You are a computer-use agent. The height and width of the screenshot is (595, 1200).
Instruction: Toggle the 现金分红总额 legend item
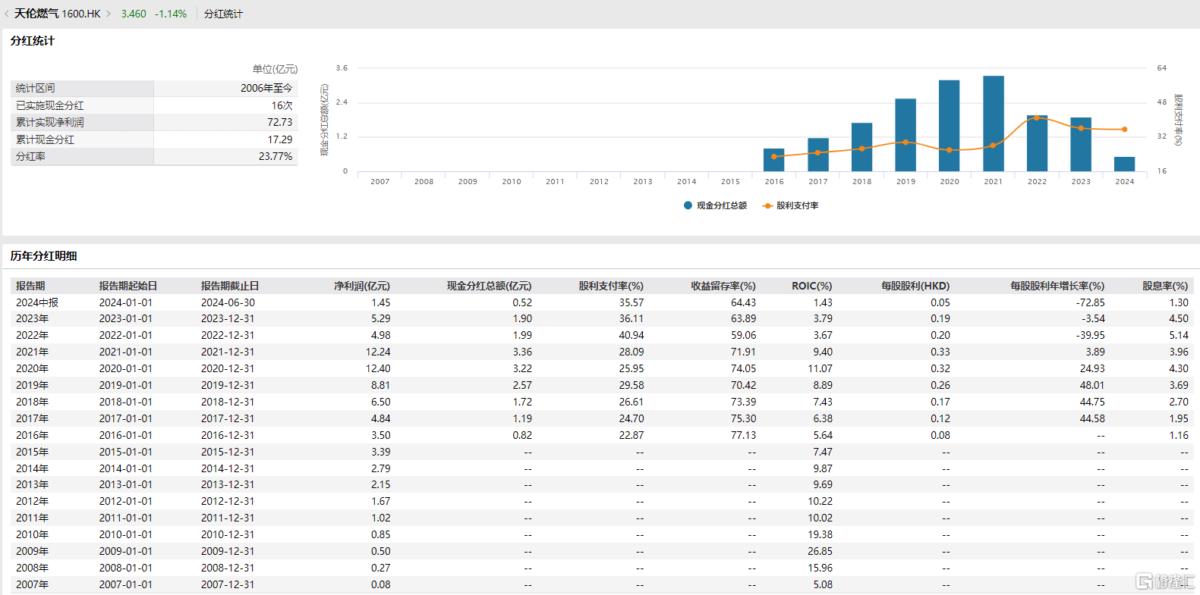click(715, 205)
